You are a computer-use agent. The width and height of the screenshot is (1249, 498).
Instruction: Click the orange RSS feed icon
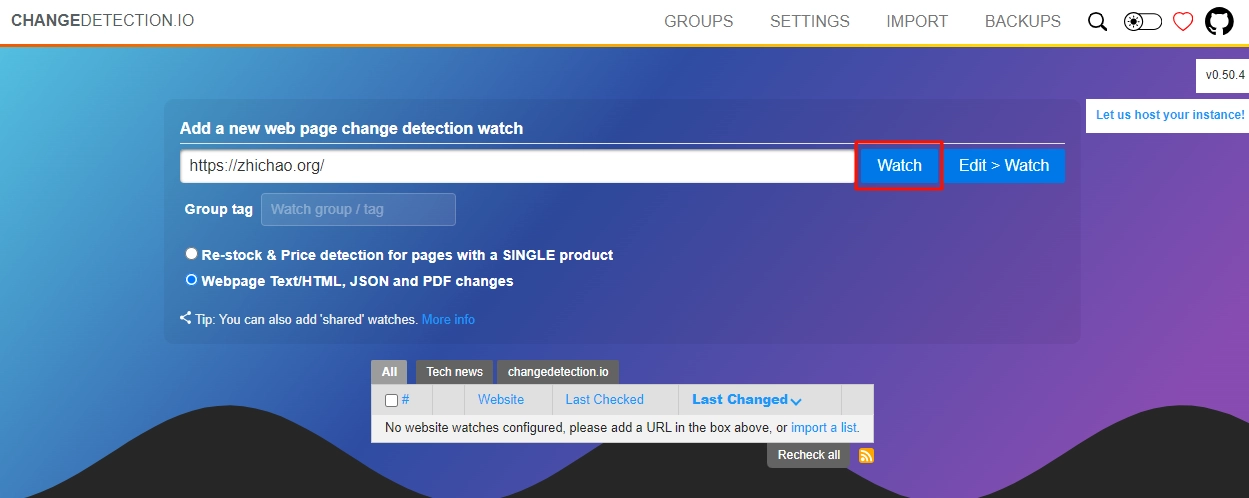pos(866,456)
